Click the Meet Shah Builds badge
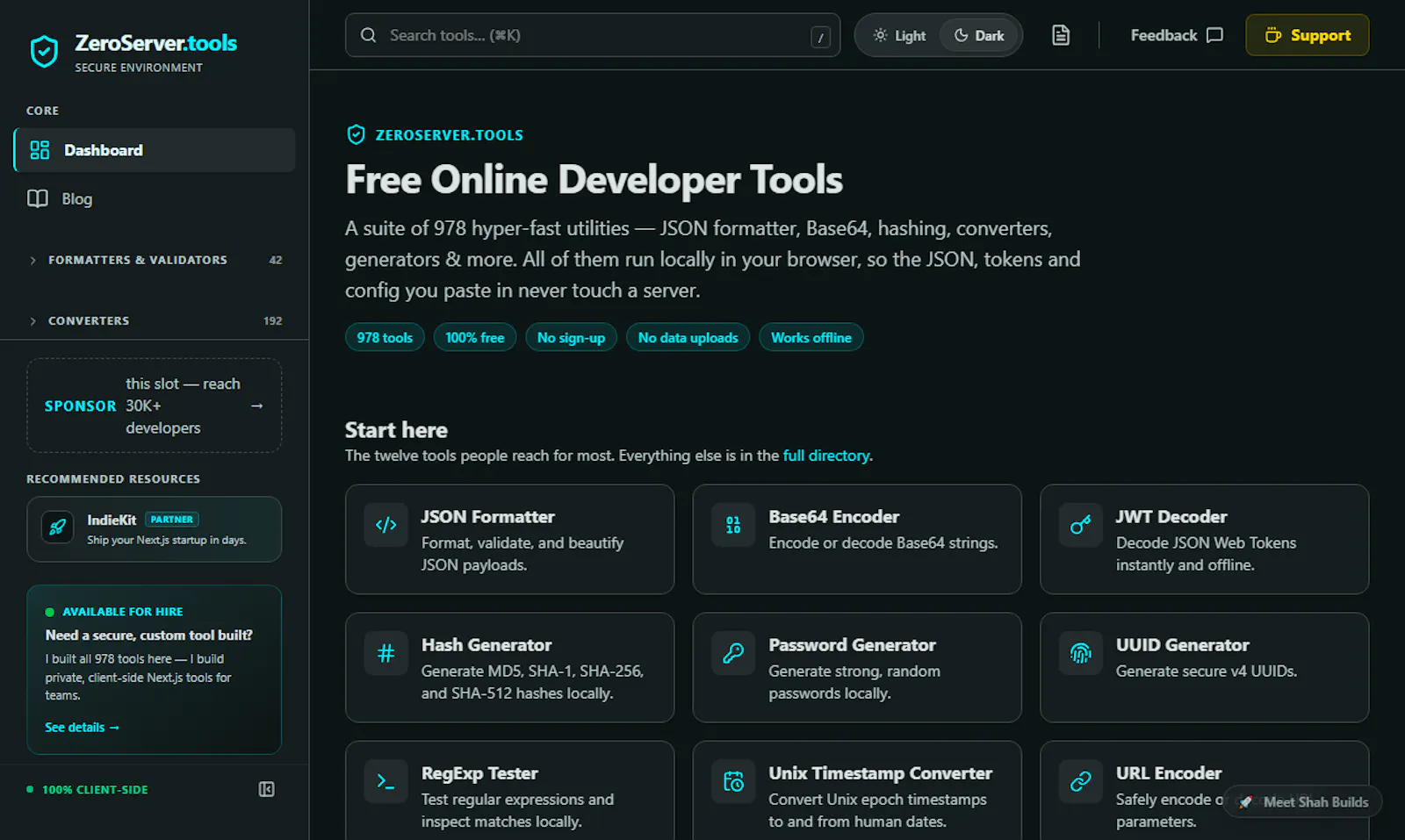Screen dimensions: 1405x840 pyautogui.click(x=1303, y=801)
